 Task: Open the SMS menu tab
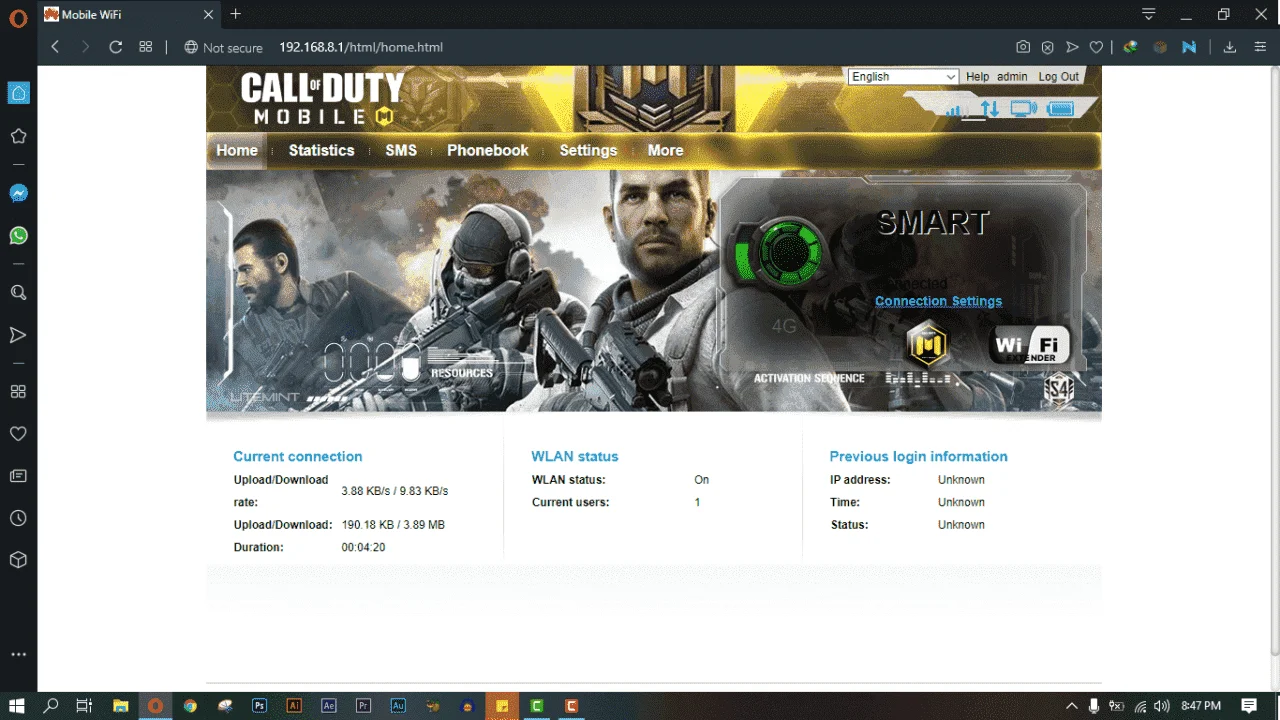click(401, 150)
